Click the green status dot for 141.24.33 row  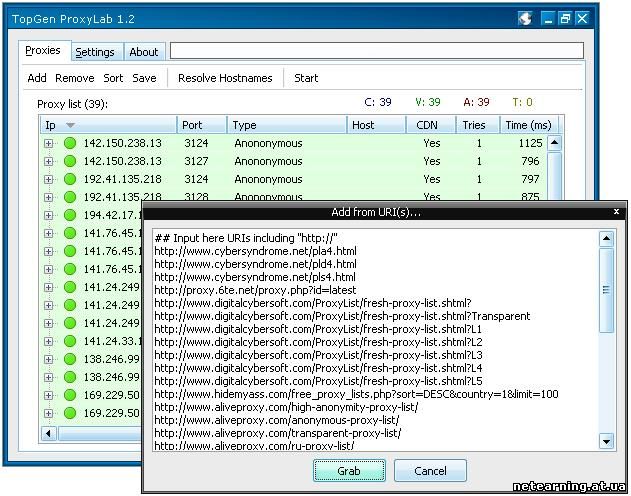pyautogui.click(x=70, y=341)
